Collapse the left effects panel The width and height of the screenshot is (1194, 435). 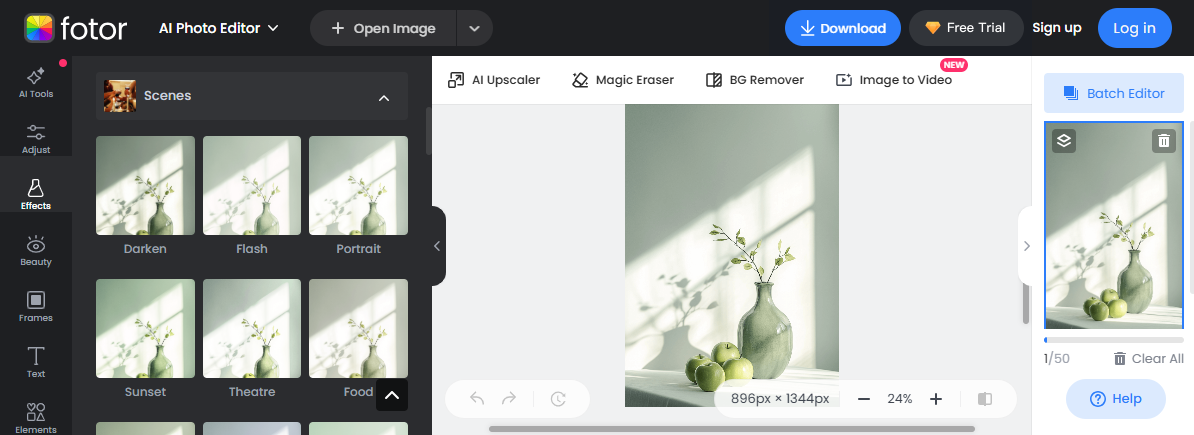coord(437,246)
